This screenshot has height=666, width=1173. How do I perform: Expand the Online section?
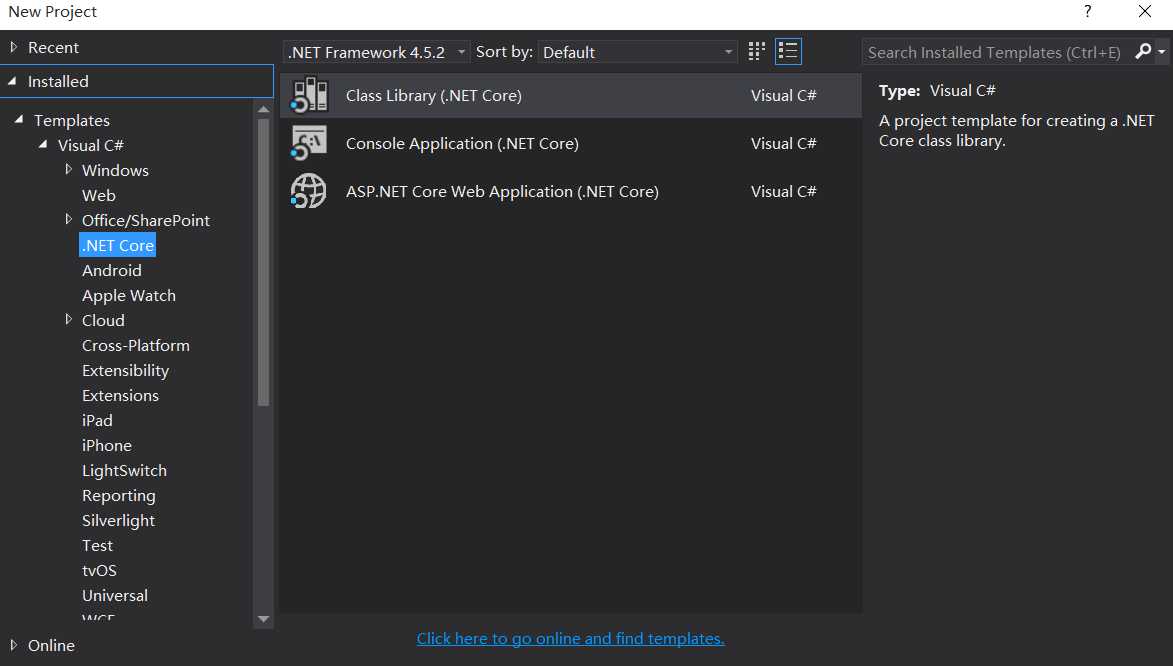click(13, 644)
